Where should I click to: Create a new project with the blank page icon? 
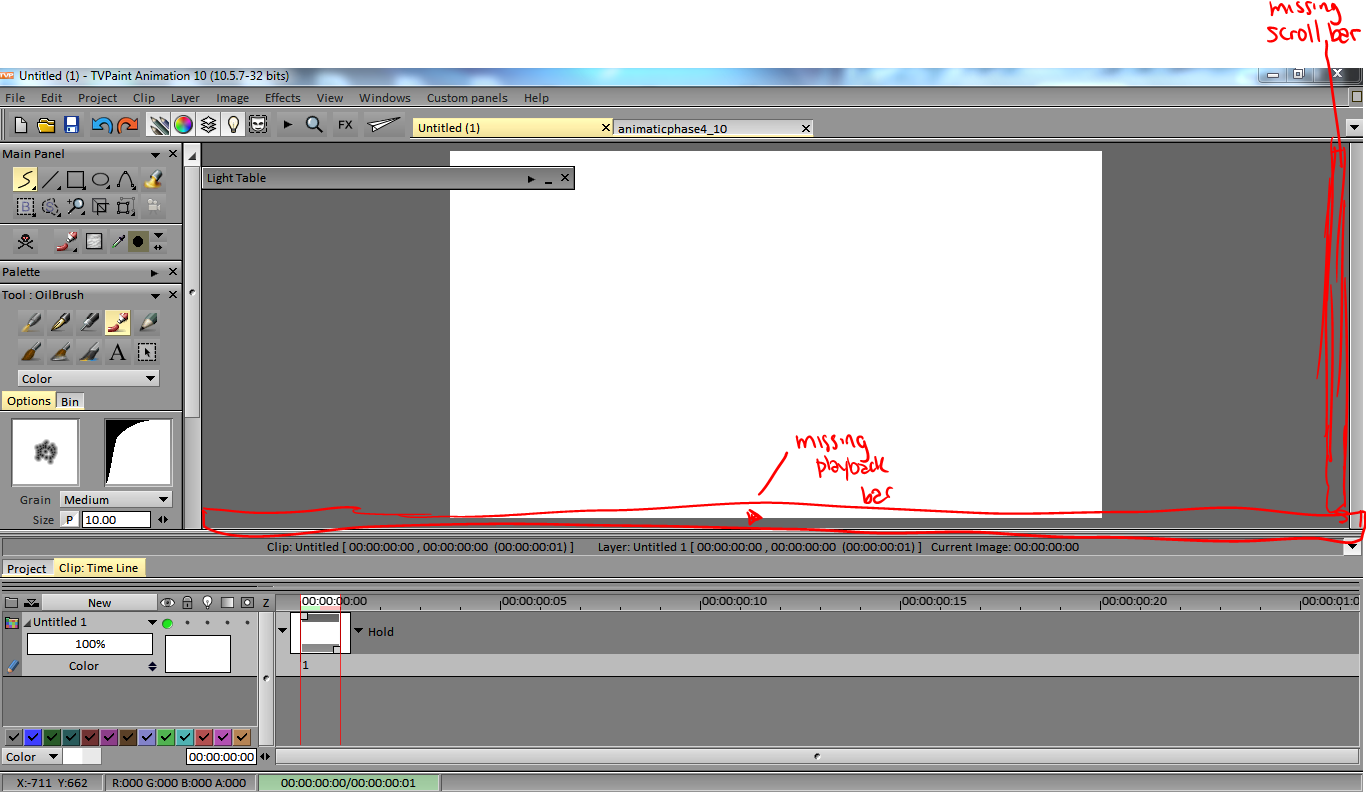pyautogui.click(x=20, y=125)
